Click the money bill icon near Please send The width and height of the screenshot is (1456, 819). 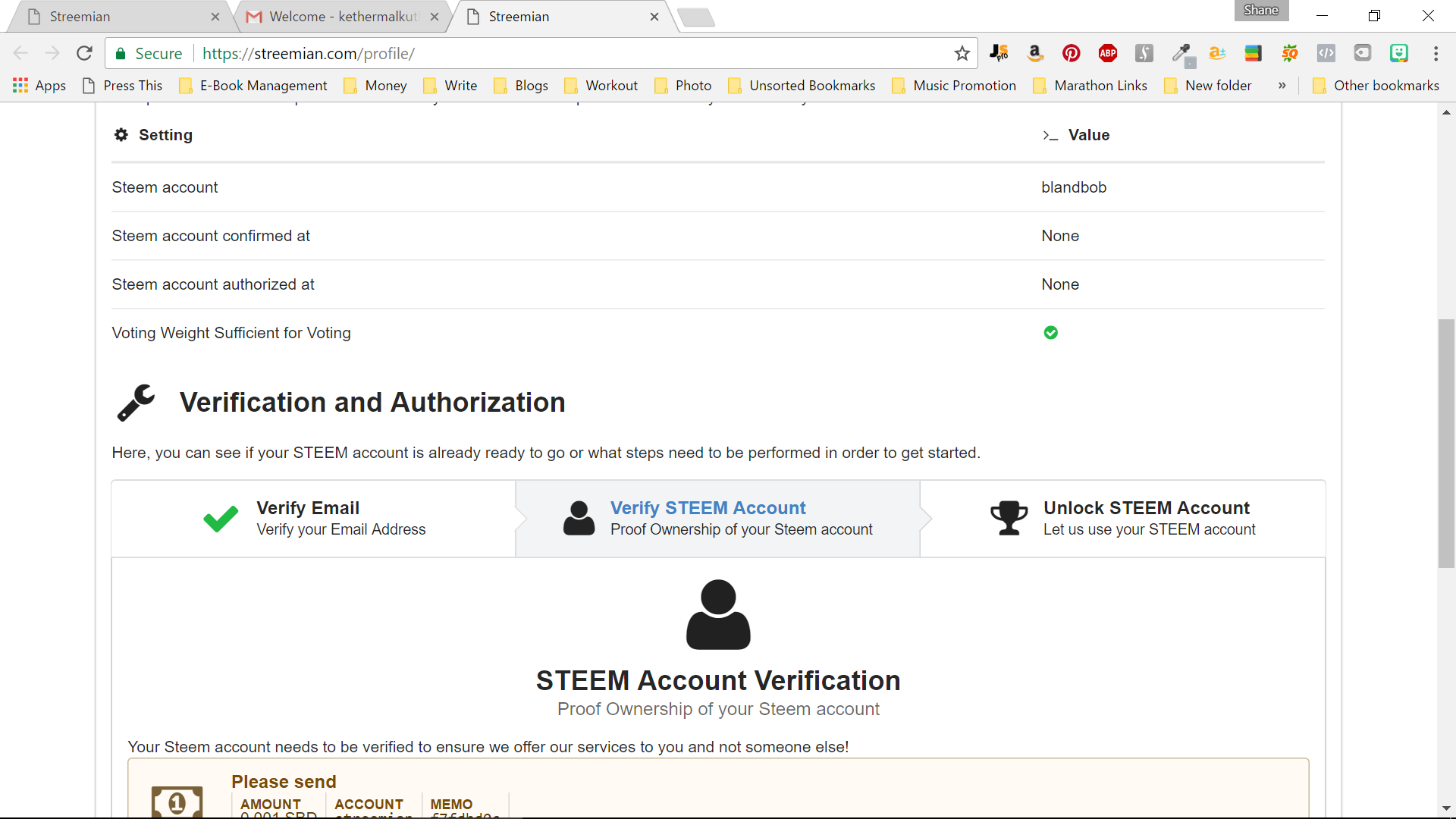point(177,802)
